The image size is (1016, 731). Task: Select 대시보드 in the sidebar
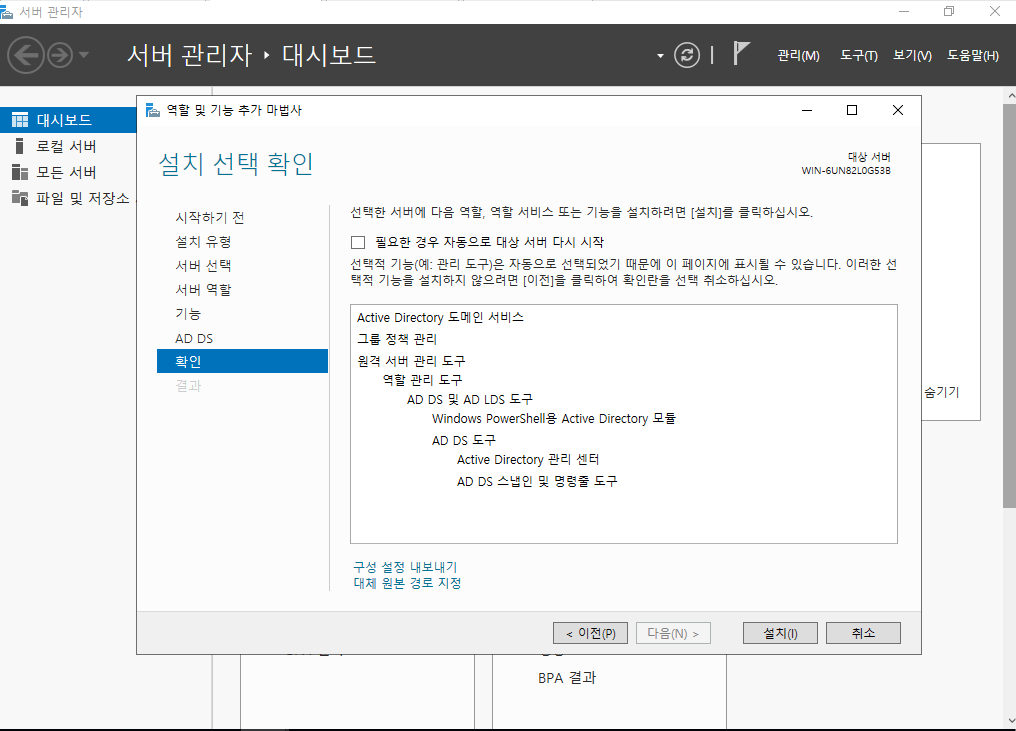(68, 120)
